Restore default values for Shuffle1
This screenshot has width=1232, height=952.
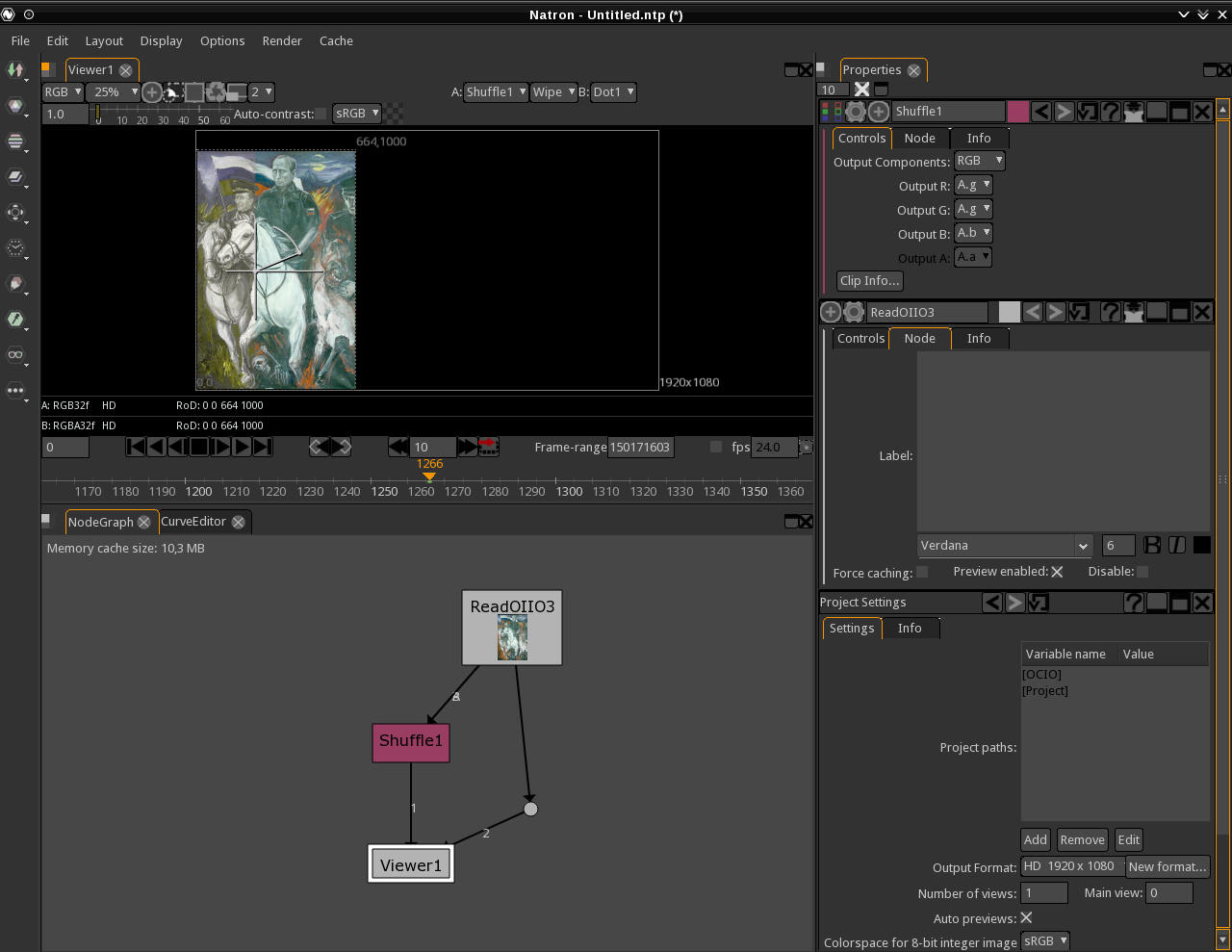tap(1088, 112)
